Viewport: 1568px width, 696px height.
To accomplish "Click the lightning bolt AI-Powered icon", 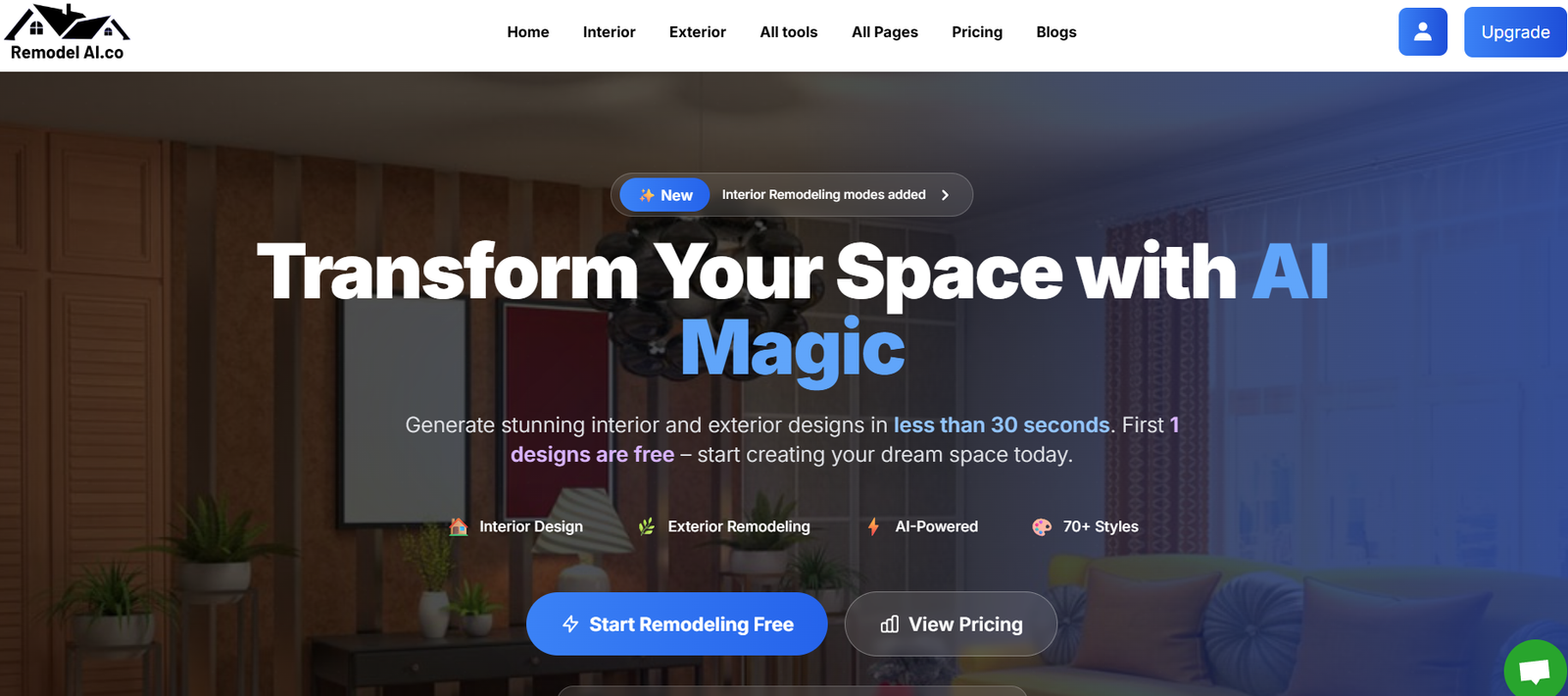I will (873, 526).
